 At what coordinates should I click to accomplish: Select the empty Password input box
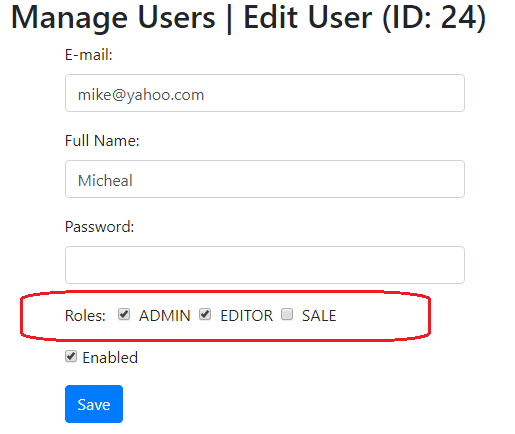pos(265,265)
